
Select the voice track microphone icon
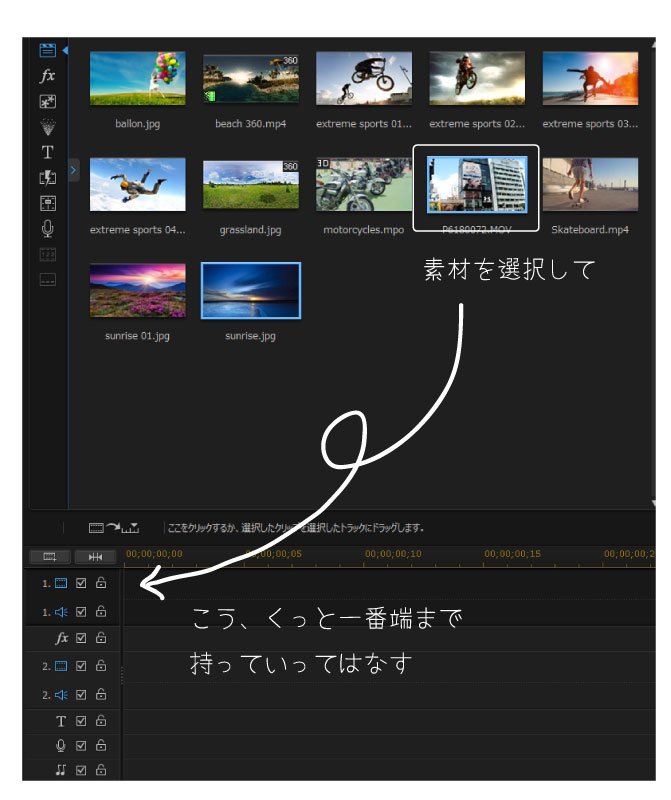[x=61, y=745]
